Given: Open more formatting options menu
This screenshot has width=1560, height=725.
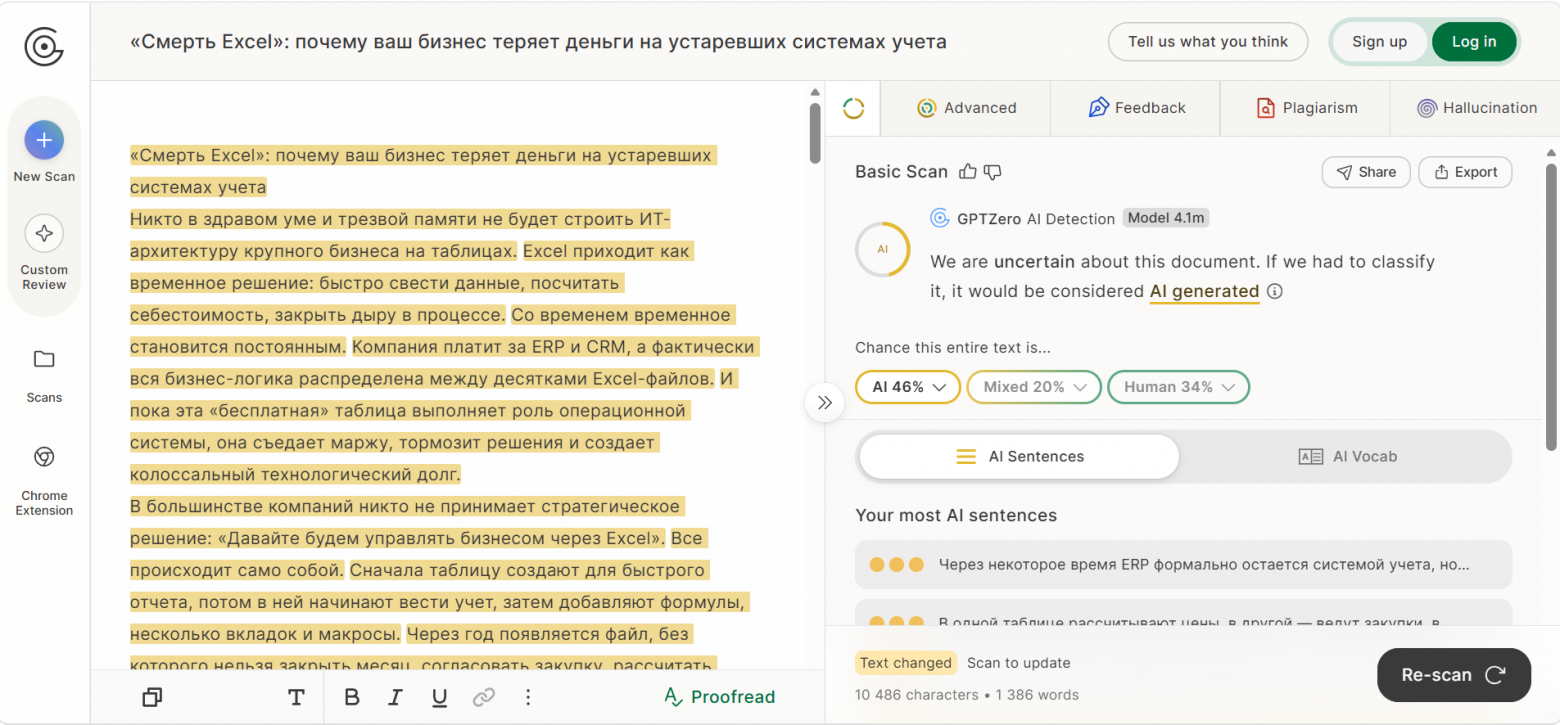Looking at the screenshot, I should click(x=528, y=697).
